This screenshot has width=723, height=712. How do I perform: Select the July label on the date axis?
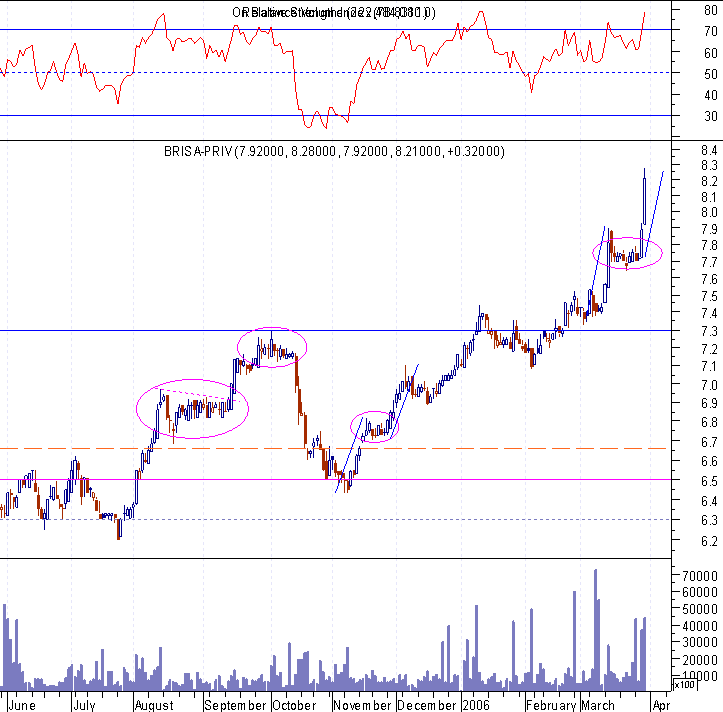pyautogui.click(x=84, y=705)
